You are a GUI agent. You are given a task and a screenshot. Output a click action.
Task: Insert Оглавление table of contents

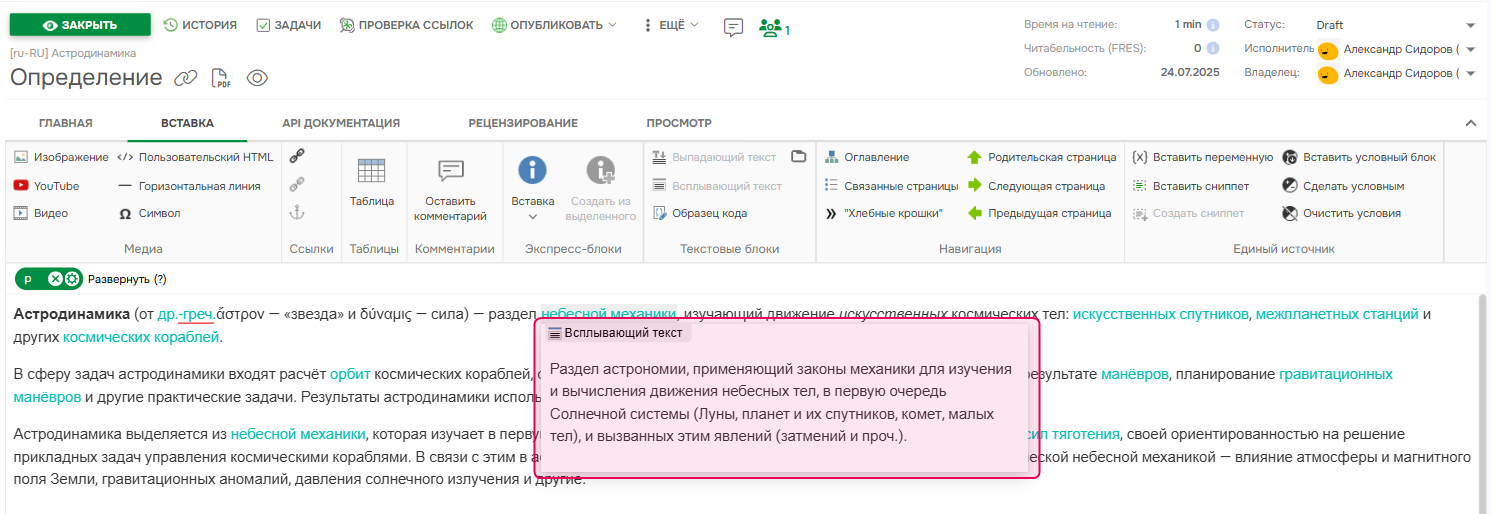pyautogui.click(x=867, y=157)
